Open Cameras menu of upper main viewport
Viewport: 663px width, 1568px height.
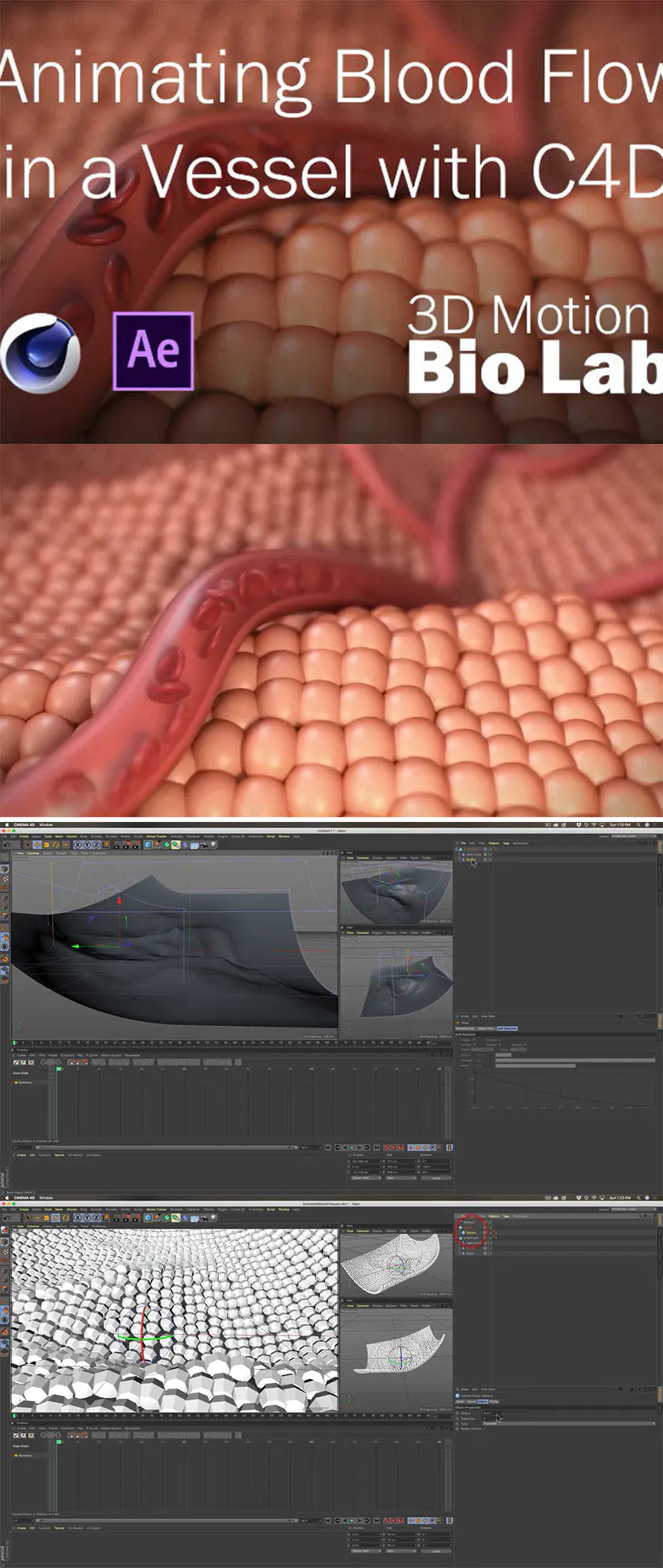33,854
